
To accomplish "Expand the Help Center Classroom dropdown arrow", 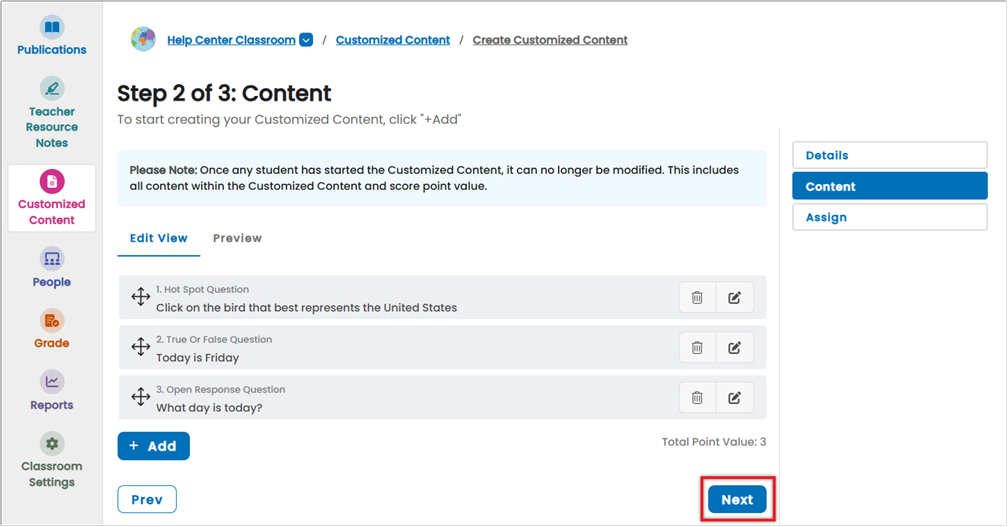I will [x=306, y=40].
